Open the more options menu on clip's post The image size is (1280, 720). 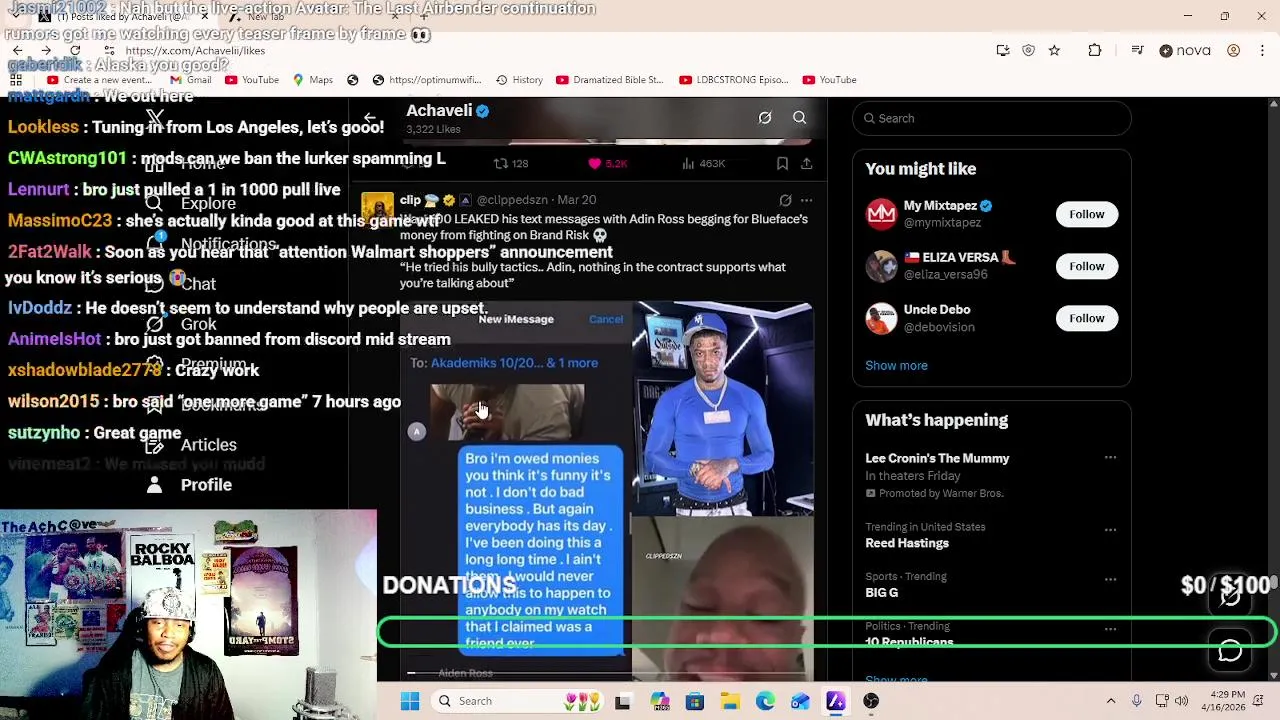806,200
